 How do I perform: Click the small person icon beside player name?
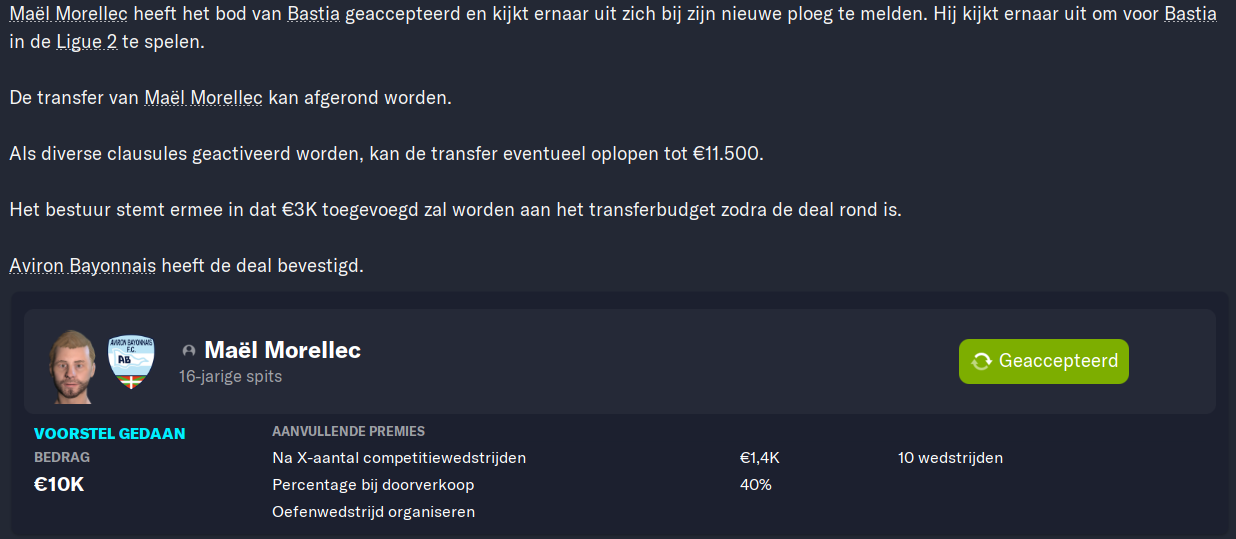click(x=188, y=351)
